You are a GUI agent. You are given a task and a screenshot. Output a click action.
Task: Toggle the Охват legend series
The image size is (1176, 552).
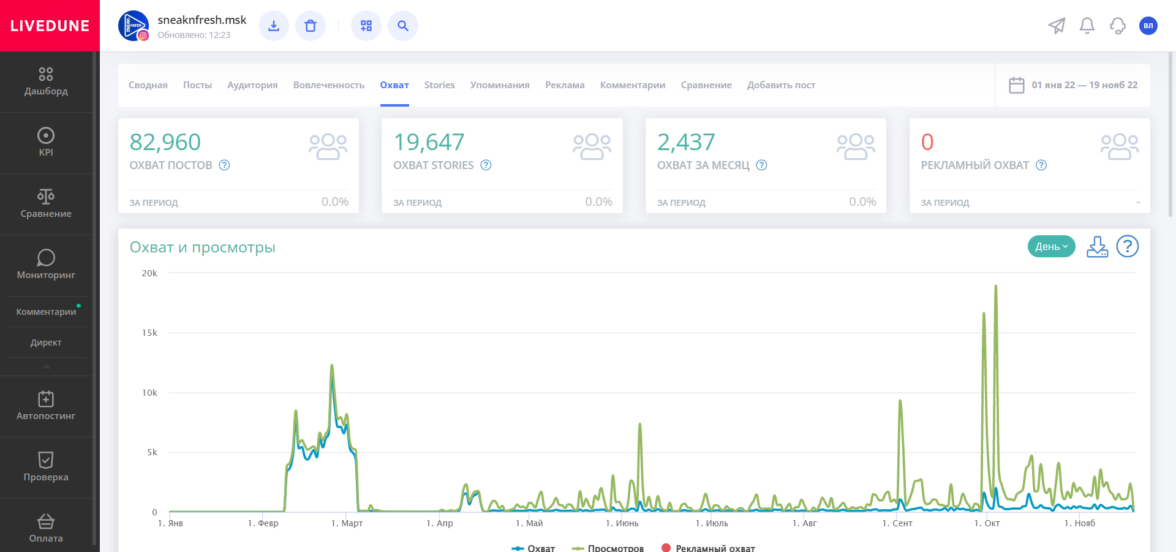point(533,548)
